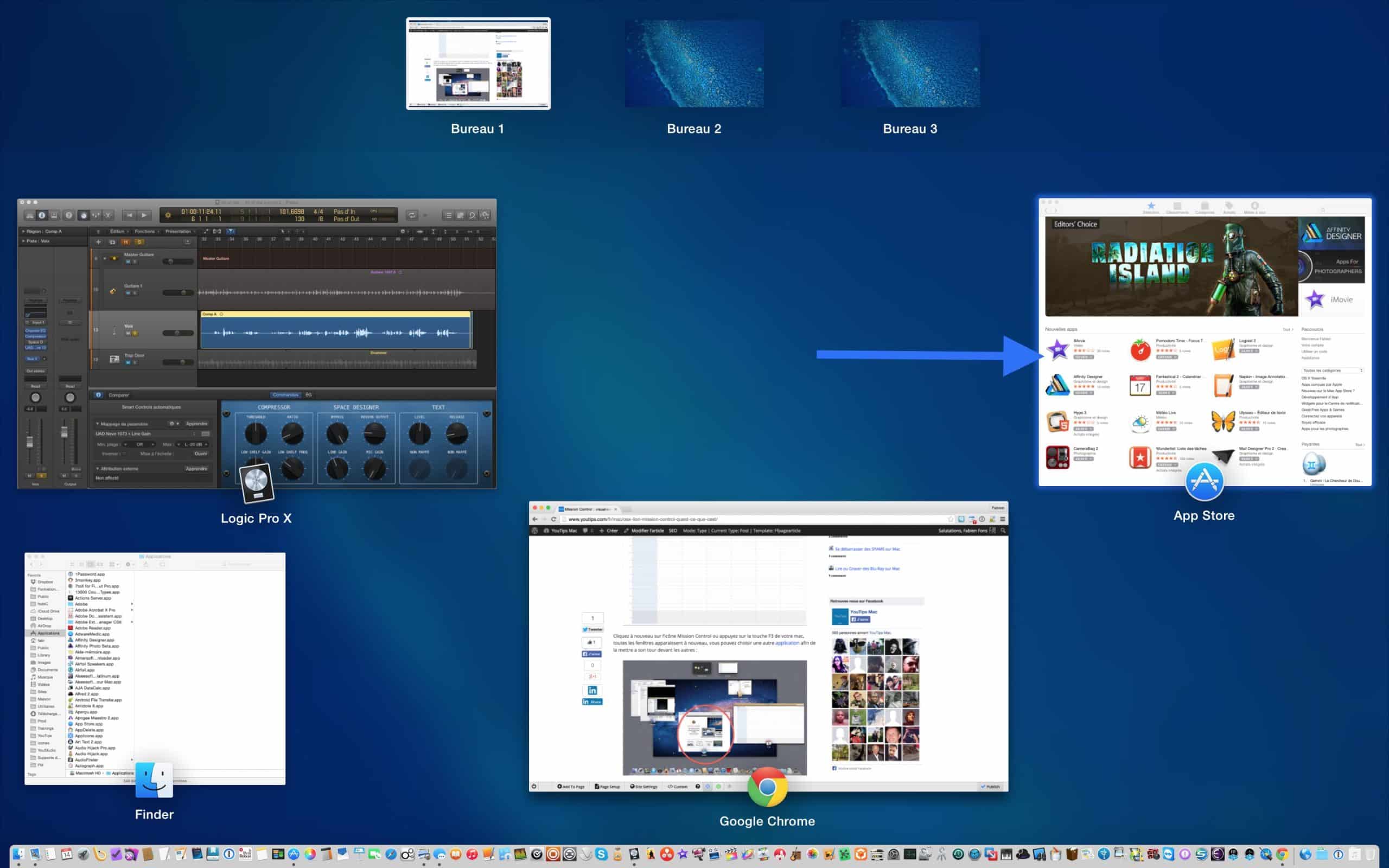Click the bookmark star in Chrome address bar
The image size is (1389, 868).
pos(951,519)
